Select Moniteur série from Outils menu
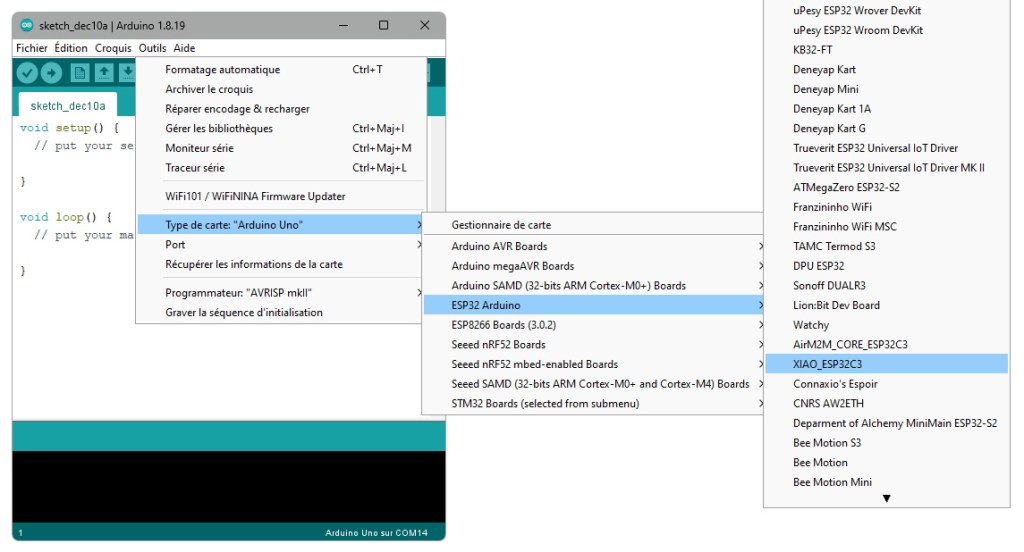1024x552 pixels. click(x=199, y=149)
